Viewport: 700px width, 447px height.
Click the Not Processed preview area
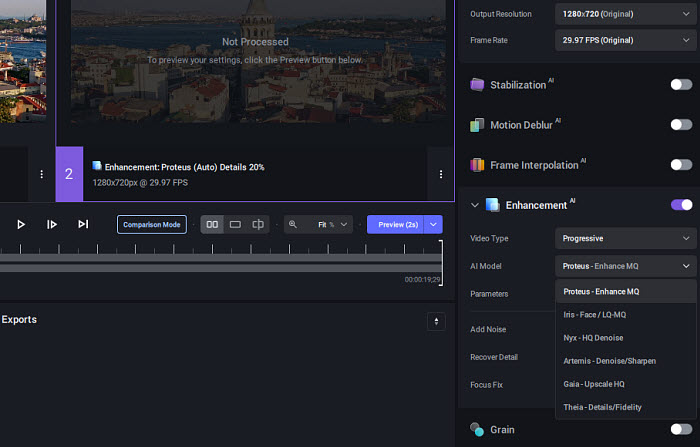coord(255,63)
